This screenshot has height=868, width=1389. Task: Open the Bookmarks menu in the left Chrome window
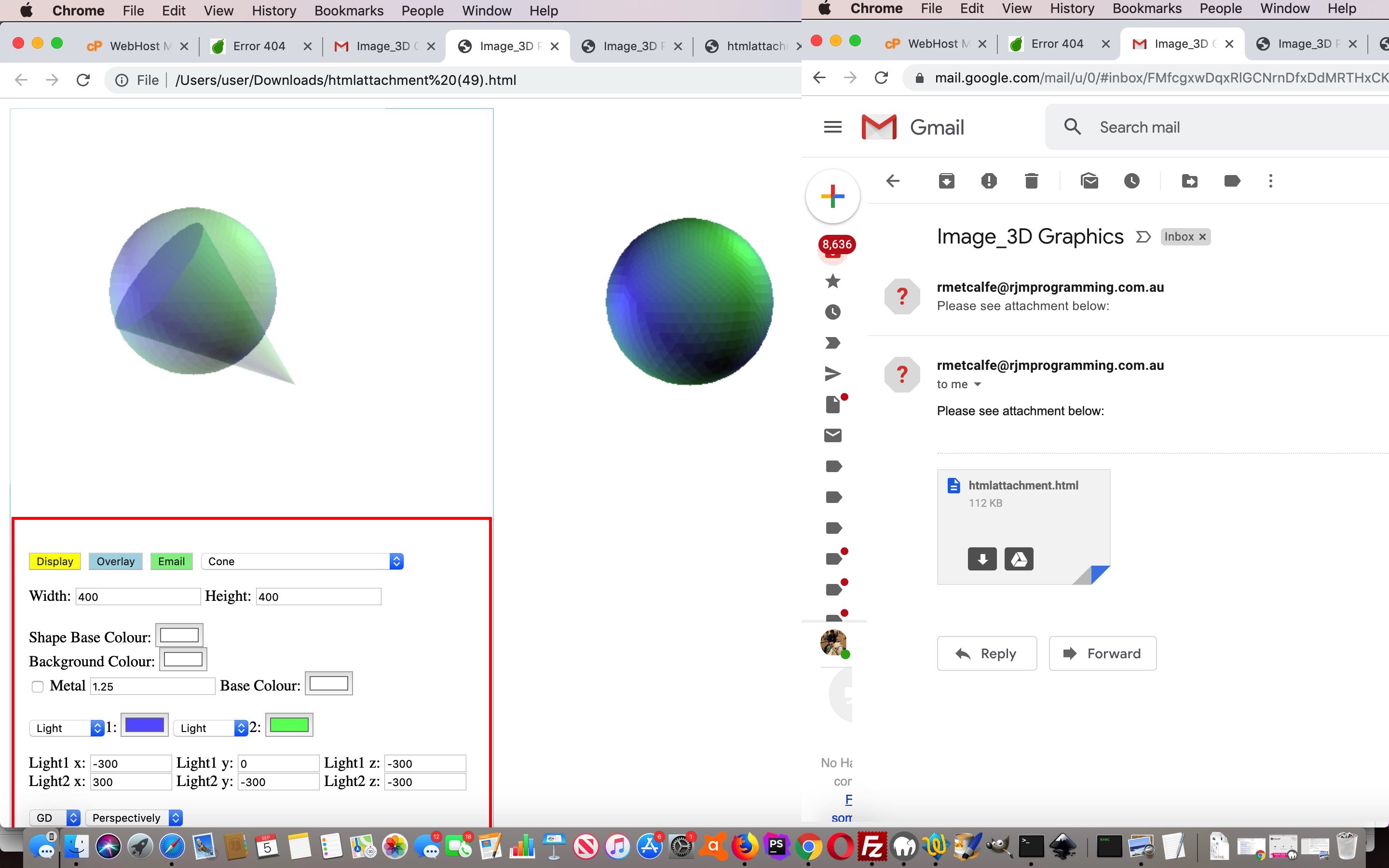(348, 10)
